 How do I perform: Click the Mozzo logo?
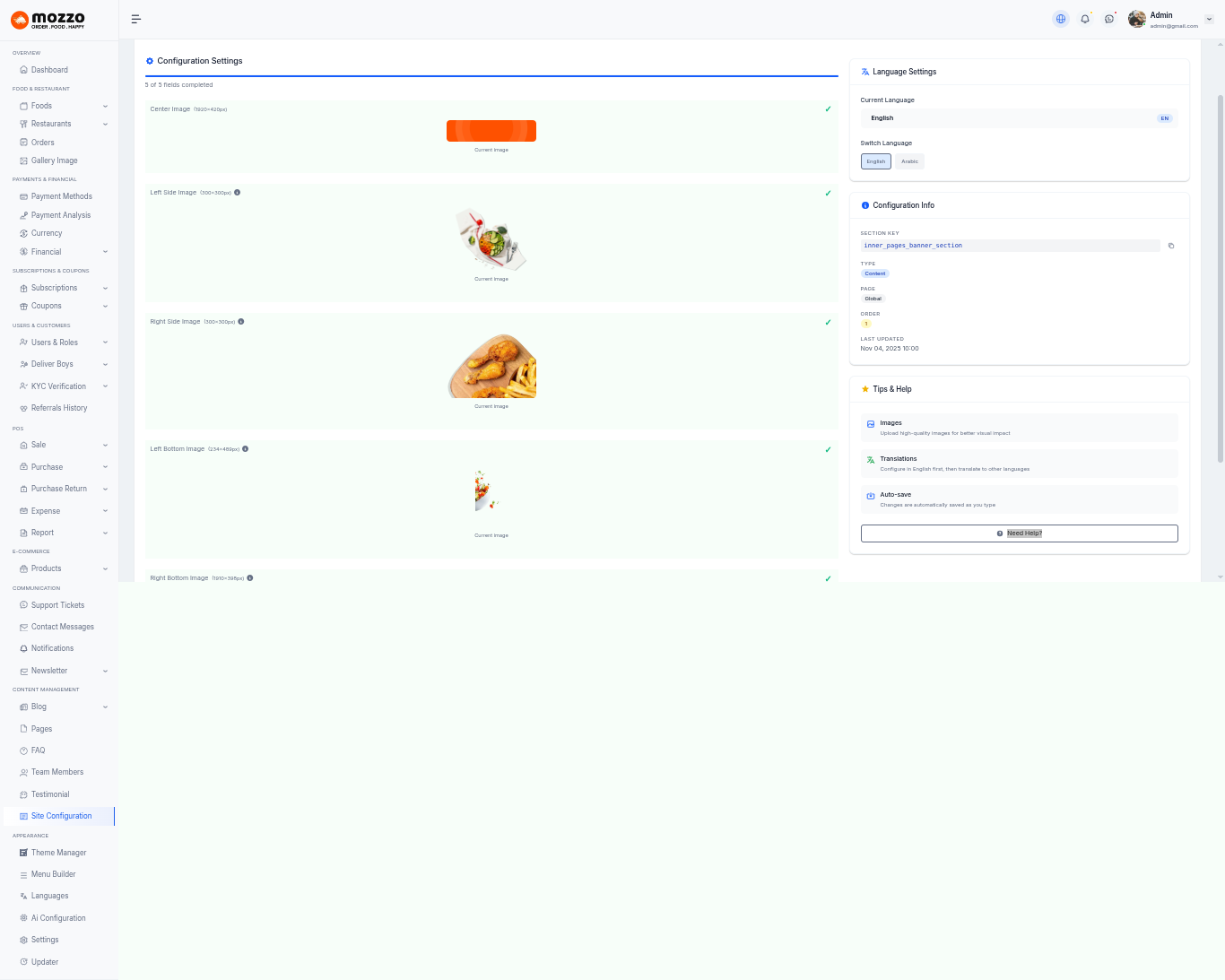click(48, 20)
